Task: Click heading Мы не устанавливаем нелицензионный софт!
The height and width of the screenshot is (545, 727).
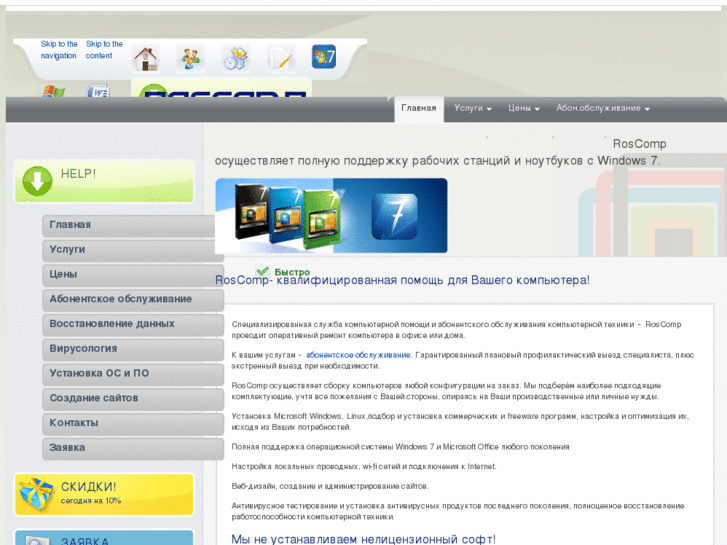Action: pos(364,539)
